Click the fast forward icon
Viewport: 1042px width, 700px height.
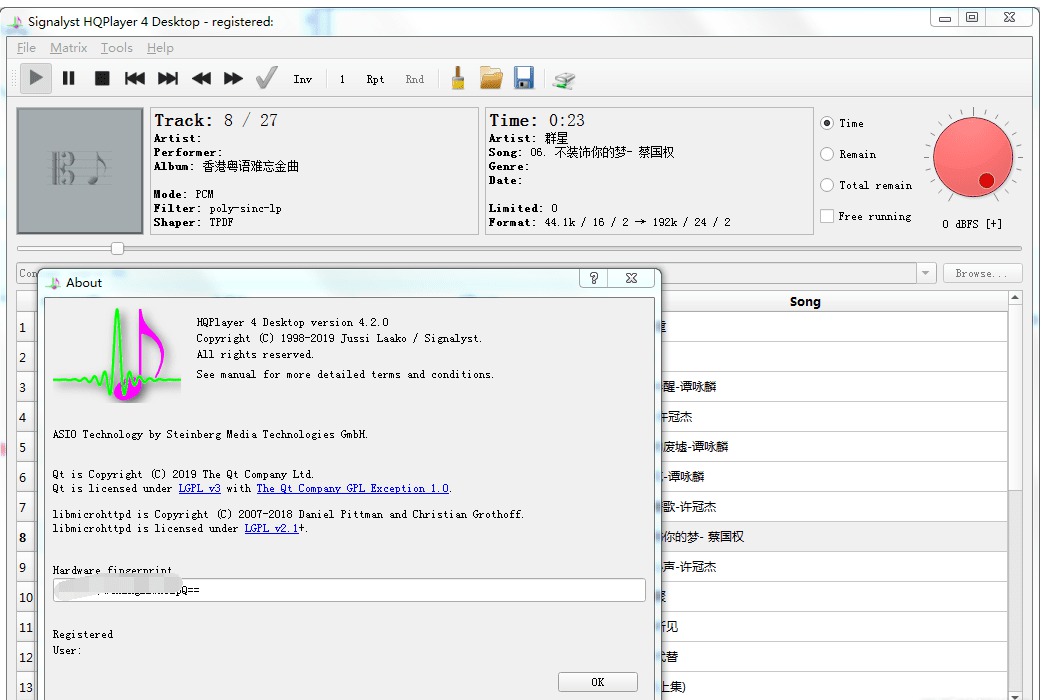233,78
